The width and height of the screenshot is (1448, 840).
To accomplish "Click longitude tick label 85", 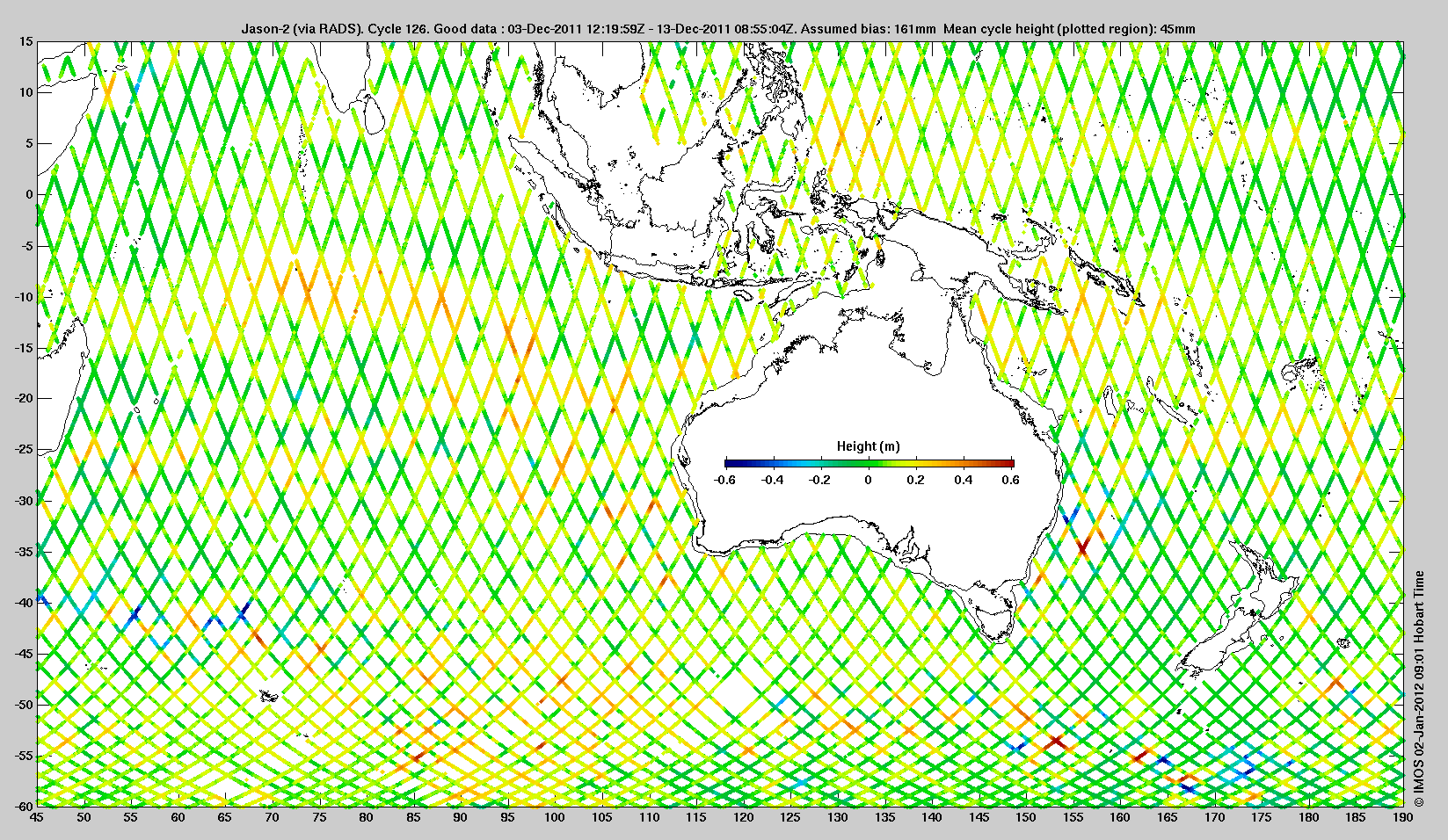I will point(413,817).
